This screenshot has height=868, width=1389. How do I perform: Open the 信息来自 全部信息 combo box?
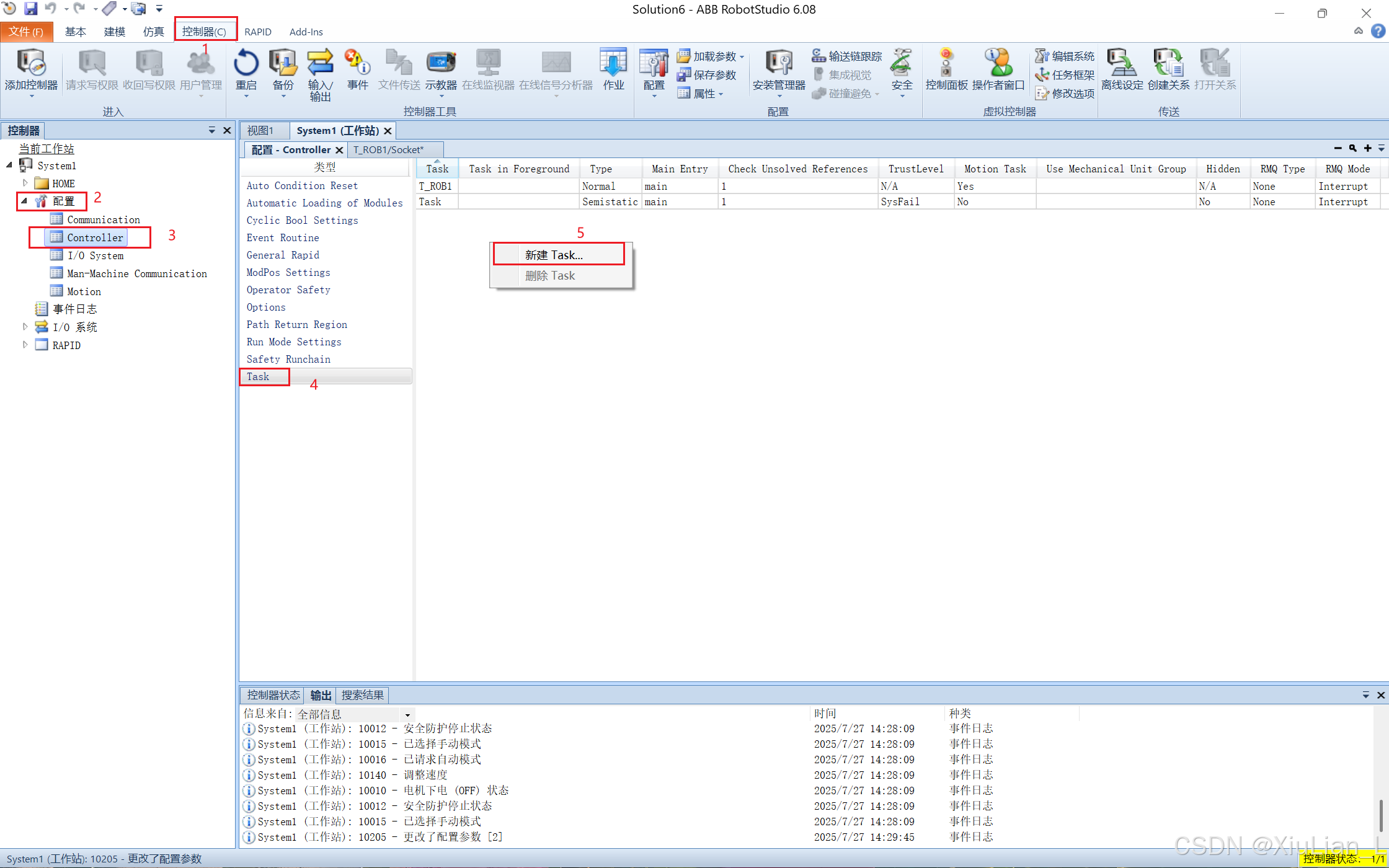pyautogui.click(x=355, y=714)
